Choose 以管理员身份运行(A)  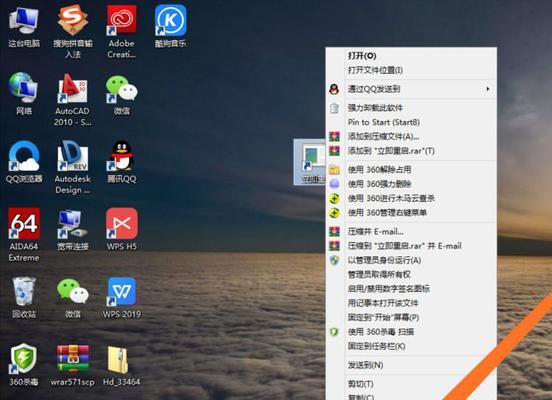(x=411, y=261)
